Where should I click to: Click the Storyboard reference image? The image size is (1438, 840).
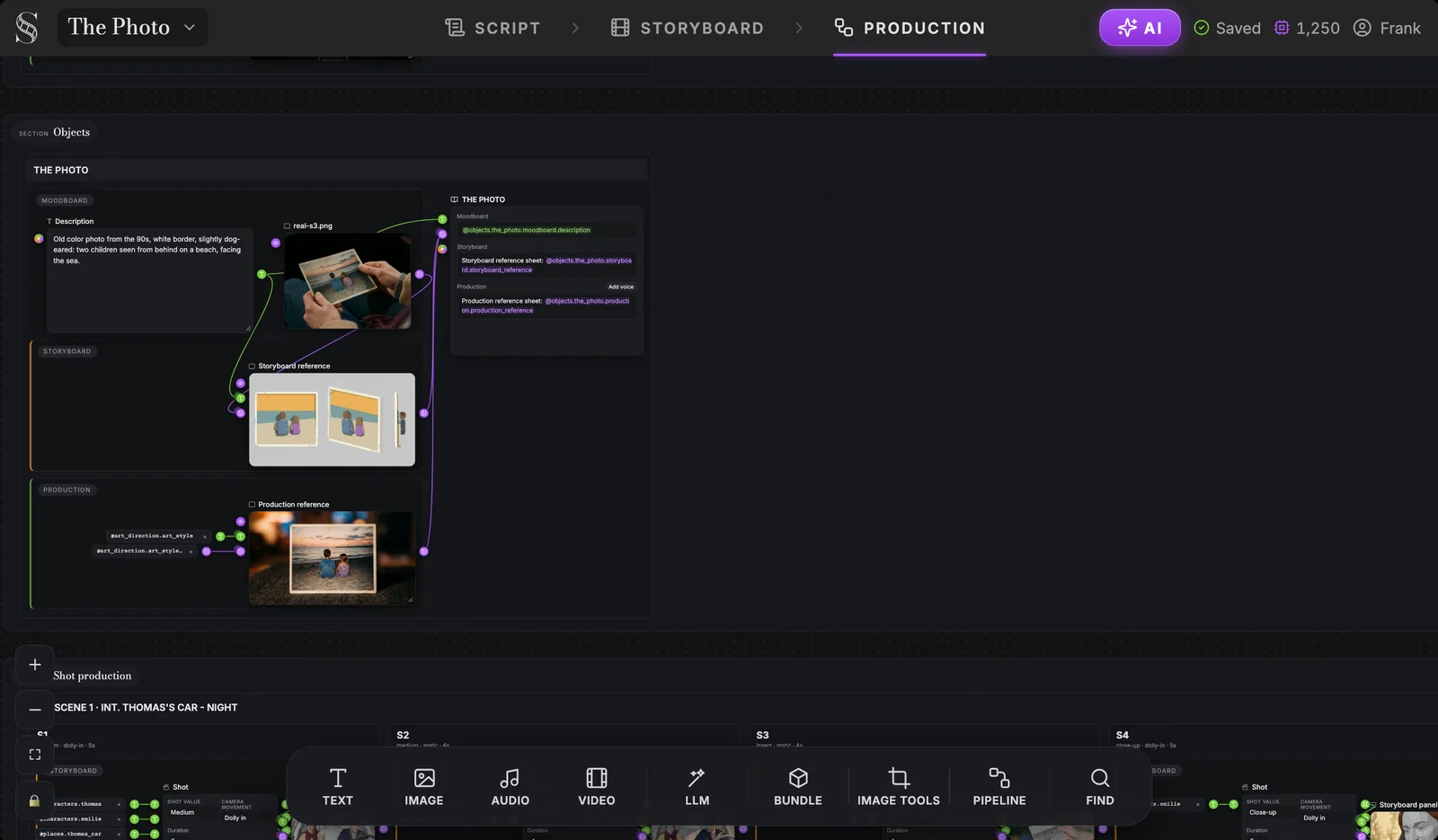[x=332, y=420]
